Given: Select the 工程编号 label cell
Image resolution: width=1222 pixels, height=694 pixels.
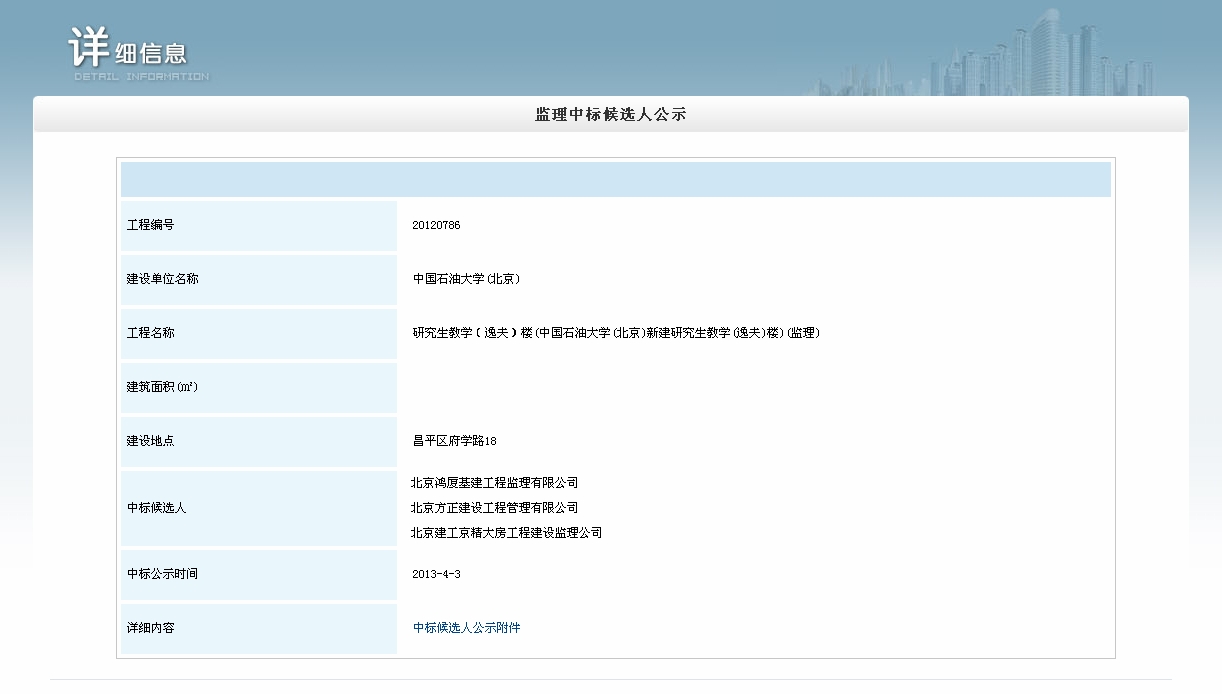Looking at the screenshot, I should tap(259, 225).
